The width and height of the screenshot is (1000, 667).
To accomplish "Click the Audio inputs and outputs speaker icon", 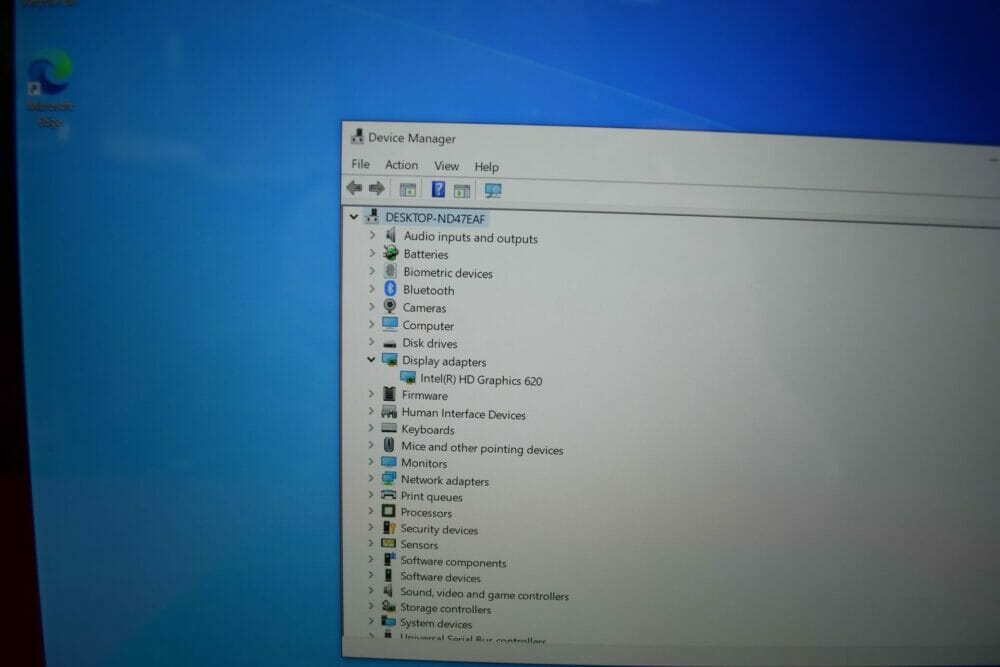I will tap(391, 236).
